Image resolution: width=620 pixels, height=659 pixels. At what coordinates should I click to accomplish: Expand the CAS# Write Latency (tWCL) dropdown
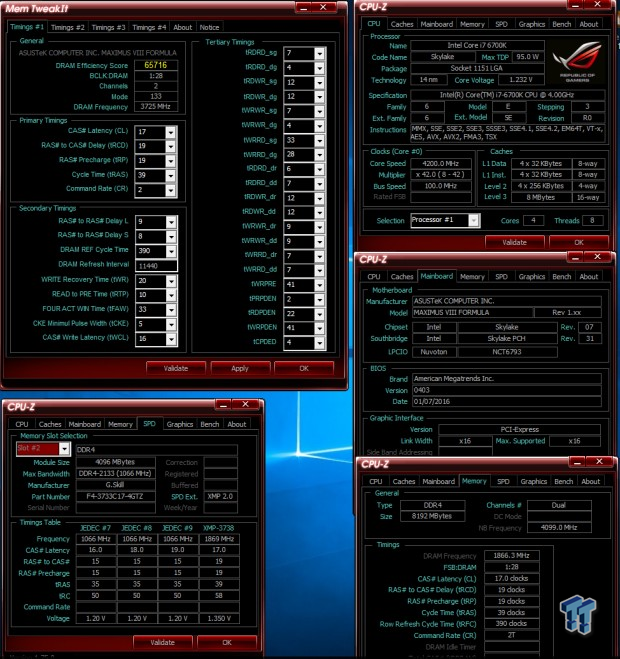pyautogui.click(x=171, y=338)
